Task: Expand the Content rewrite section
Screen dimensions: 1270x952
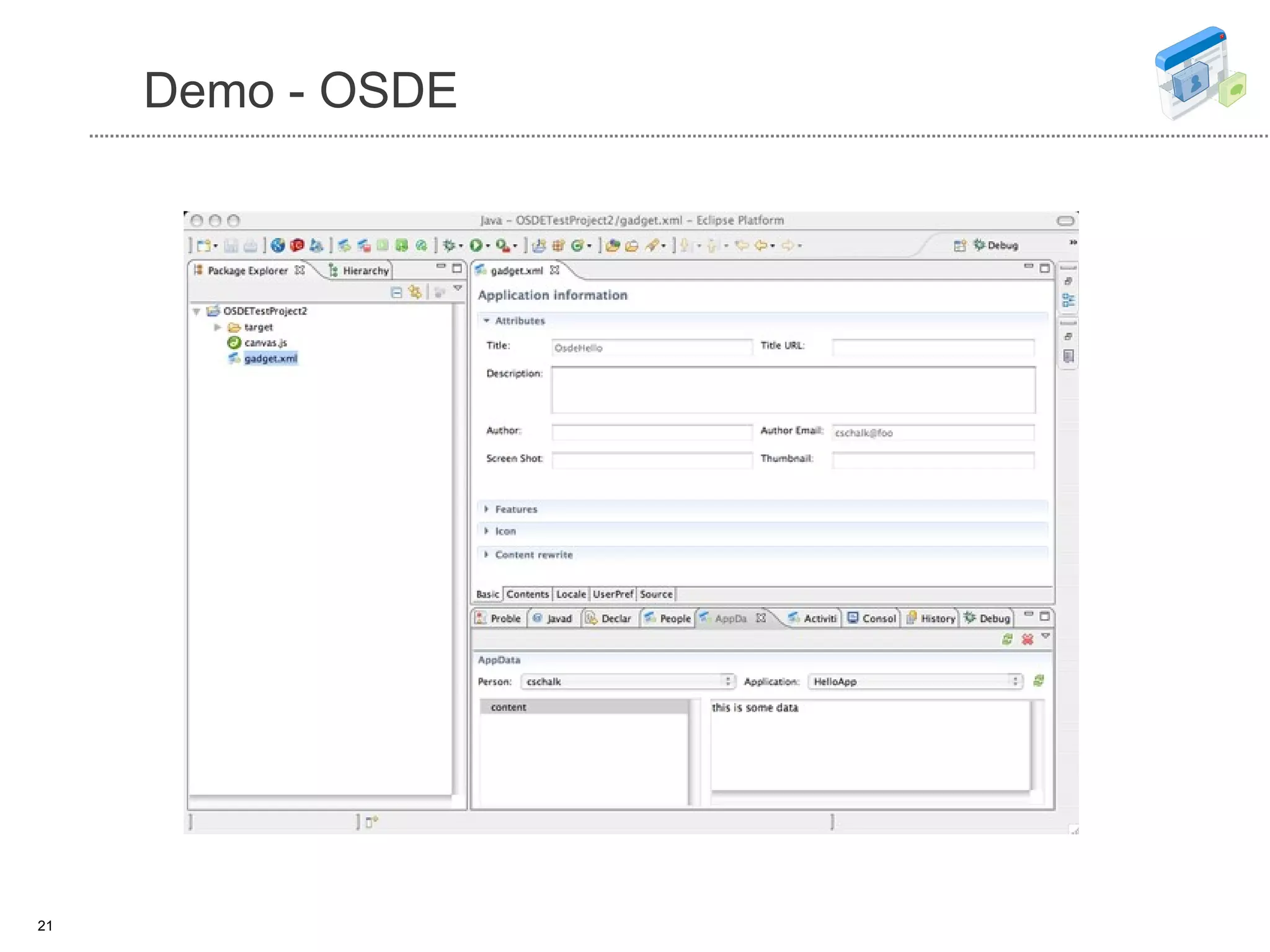Action: click(x=486, y=555)
